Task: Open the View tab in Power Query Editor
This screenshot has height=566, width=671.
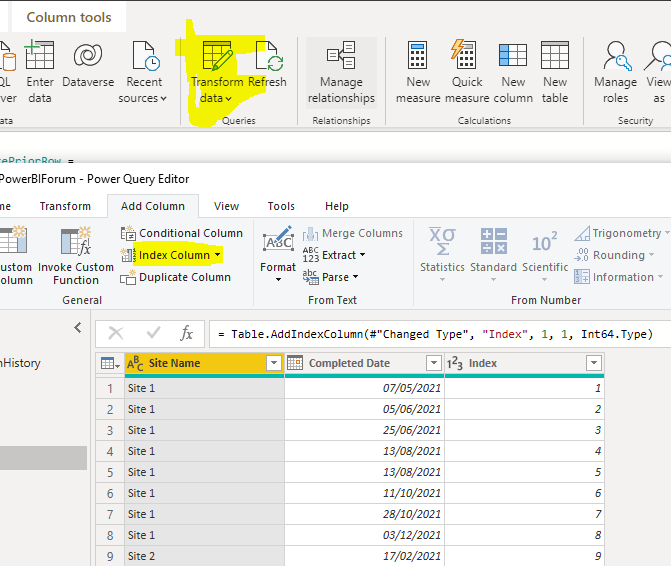Action: point(226,206)
